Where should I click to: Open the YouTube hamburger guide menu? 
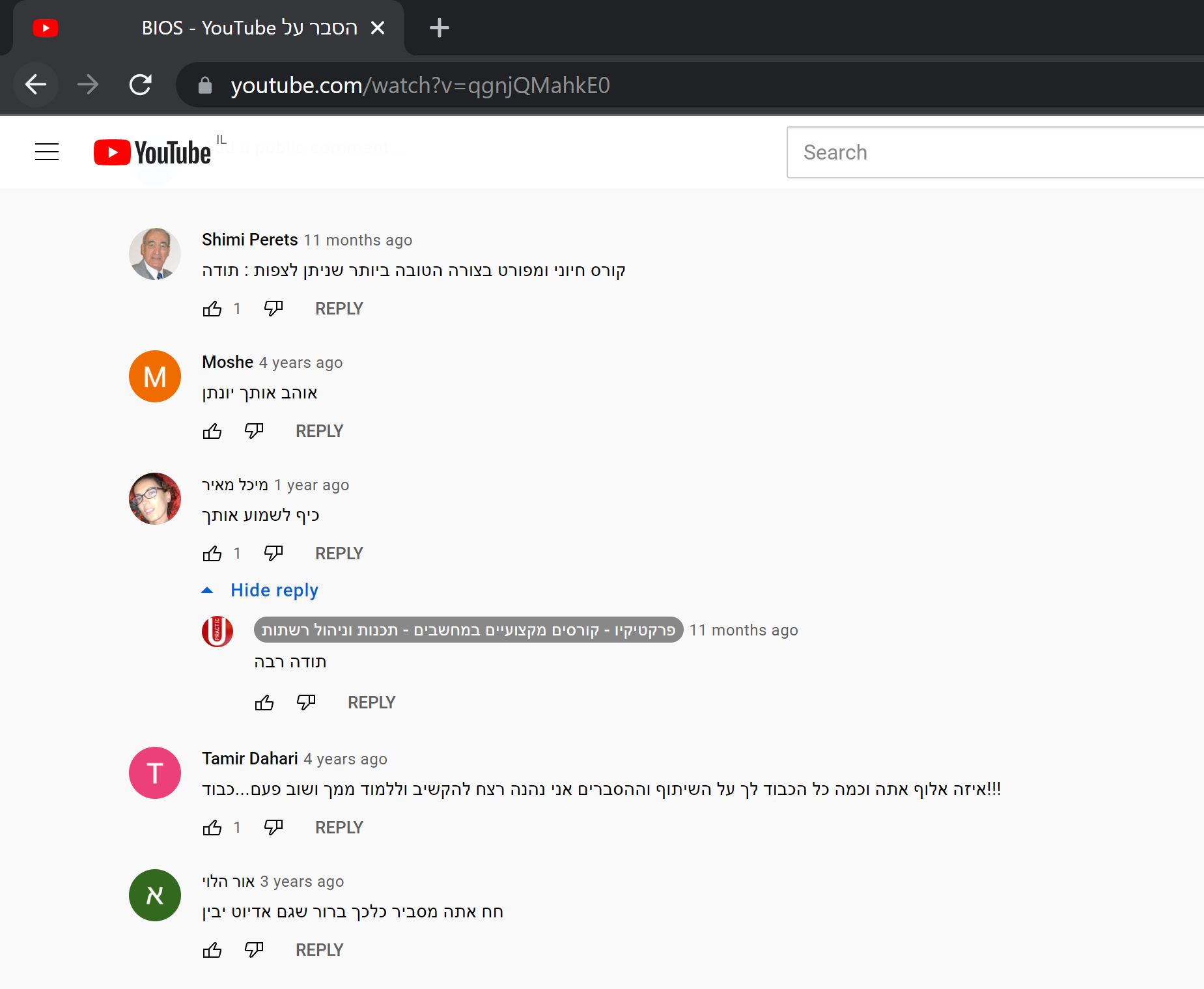point(47,152)
